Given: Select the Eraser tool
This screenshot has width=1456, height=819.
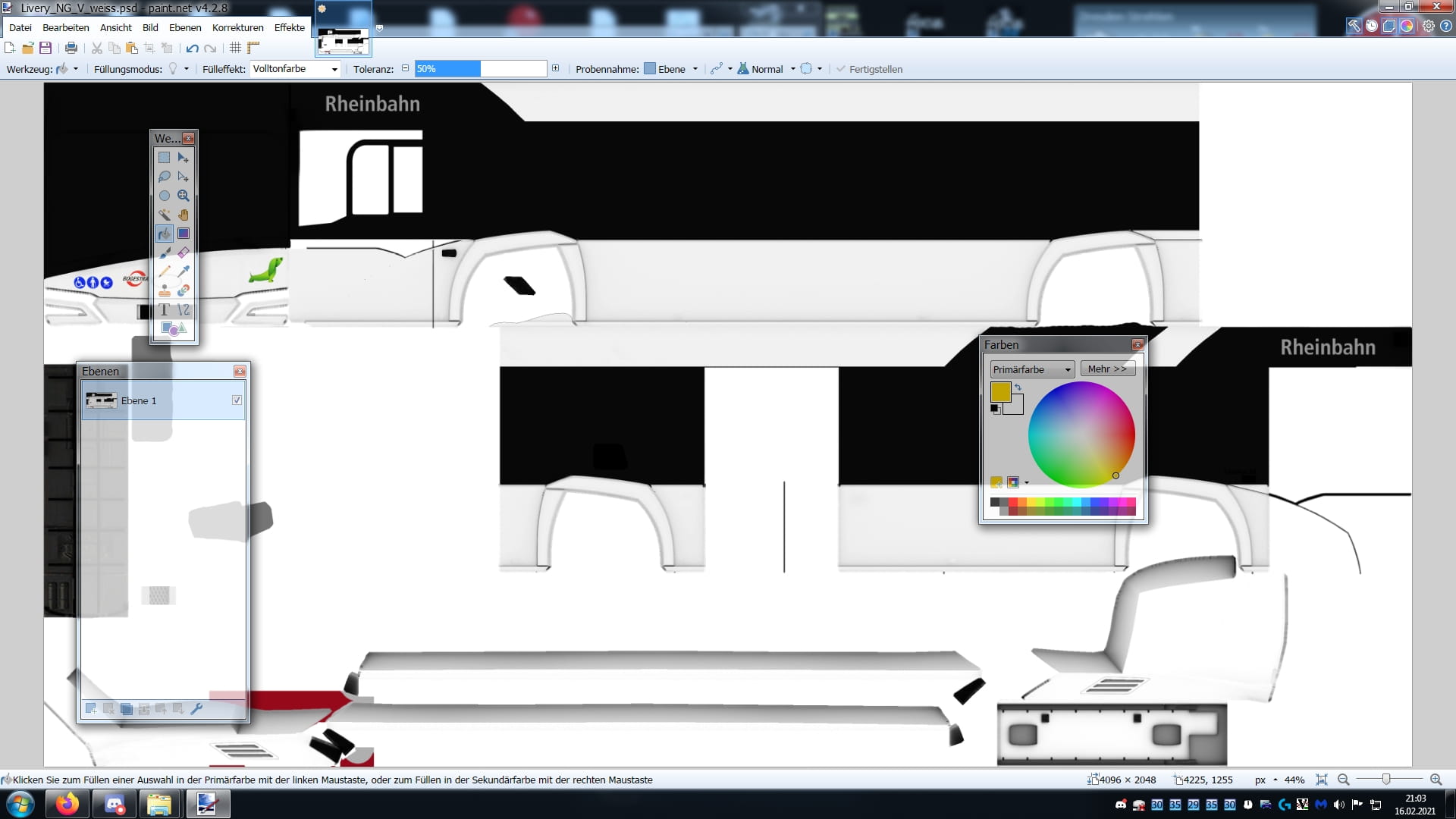Looking at the screenshot, I should (x=184, y=253).
